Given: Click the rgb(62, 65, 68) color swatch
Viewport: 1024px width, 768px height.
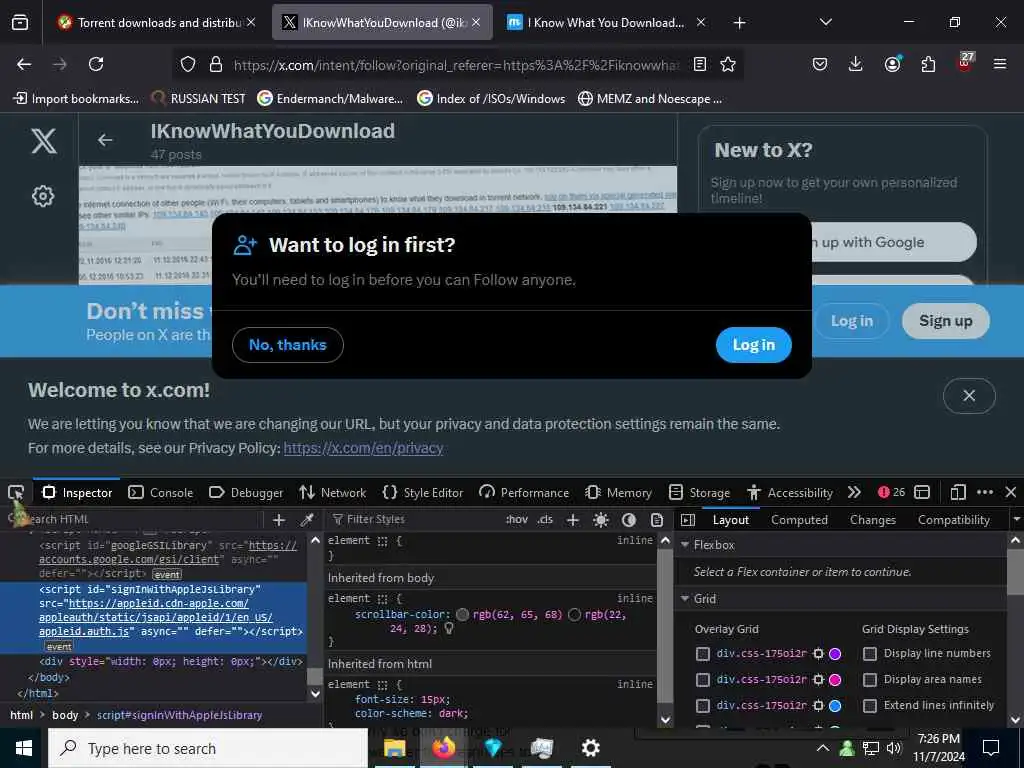Looking at the screenshot, I should click(x=462, y=615).
